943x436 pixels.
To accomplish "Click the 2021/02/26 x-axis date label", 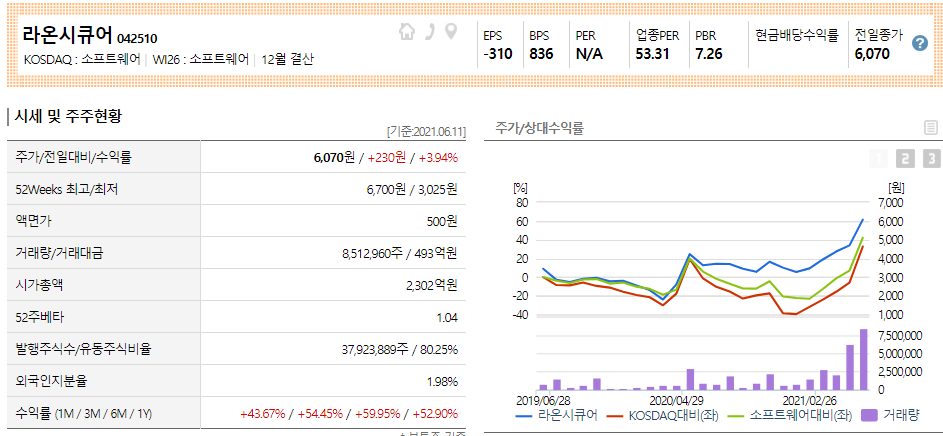I will (x=808, y=399).
